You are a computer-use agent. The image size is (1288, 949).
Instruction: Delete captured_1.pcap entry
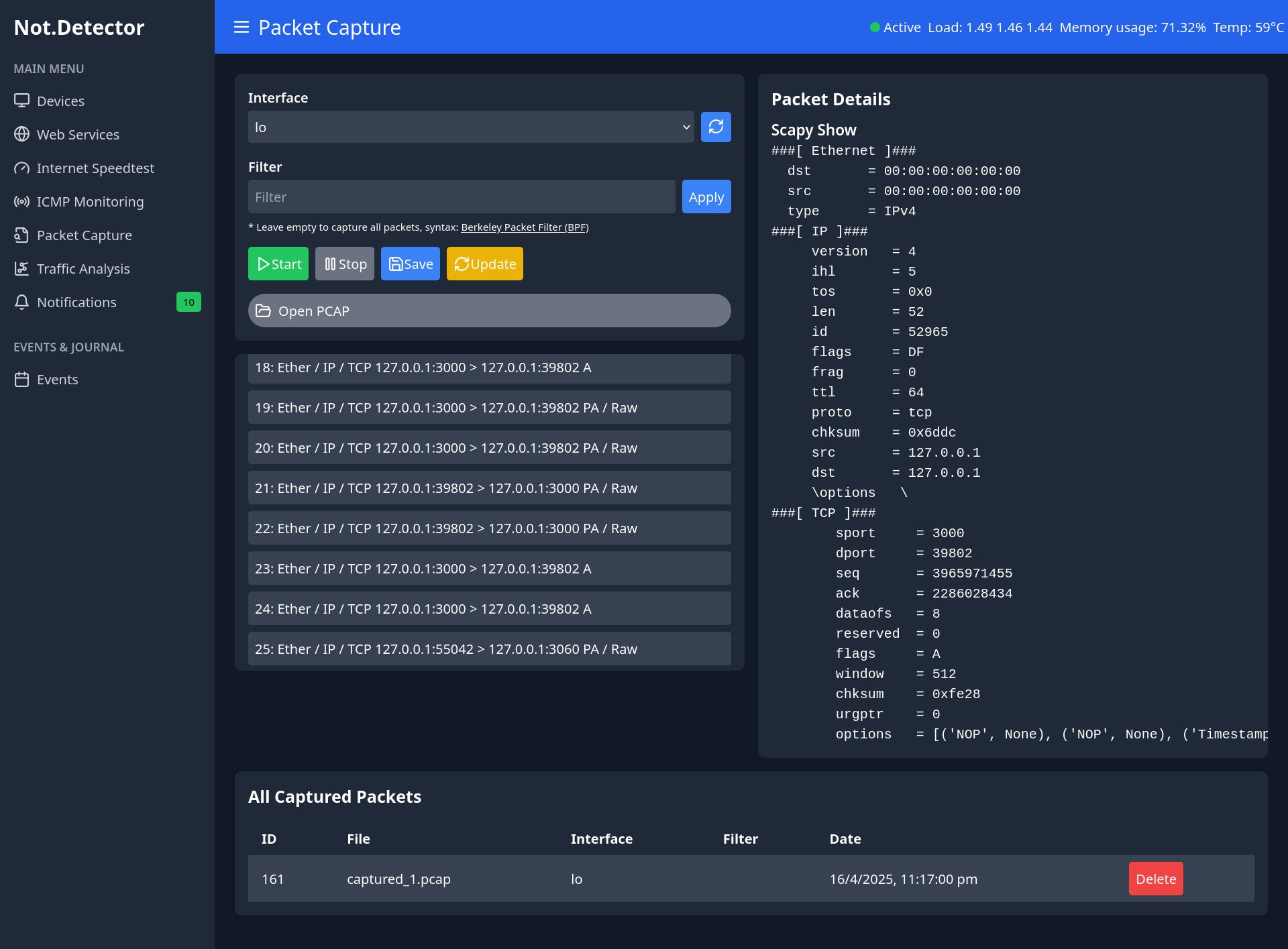pos(1156,879)
